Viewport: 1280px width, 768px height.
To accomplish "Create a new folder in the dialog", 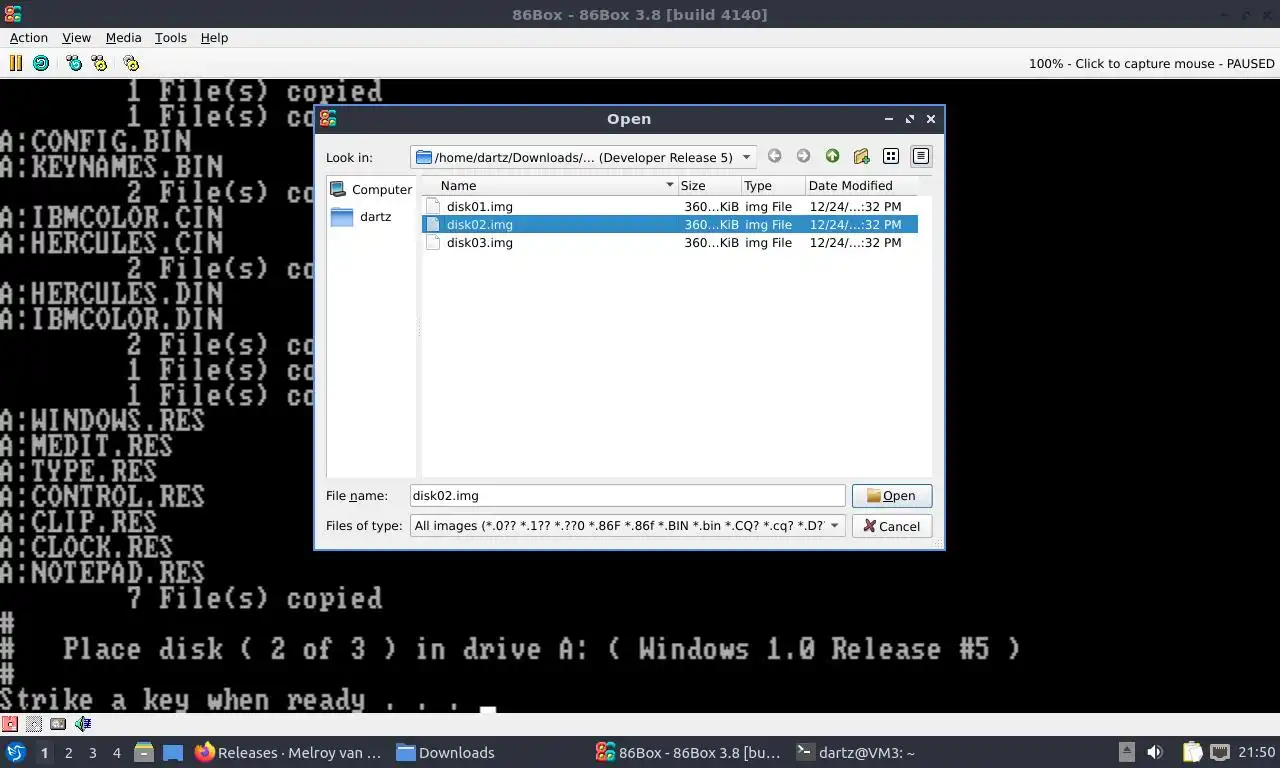I will pyautogui.click(x=861, y=156).
